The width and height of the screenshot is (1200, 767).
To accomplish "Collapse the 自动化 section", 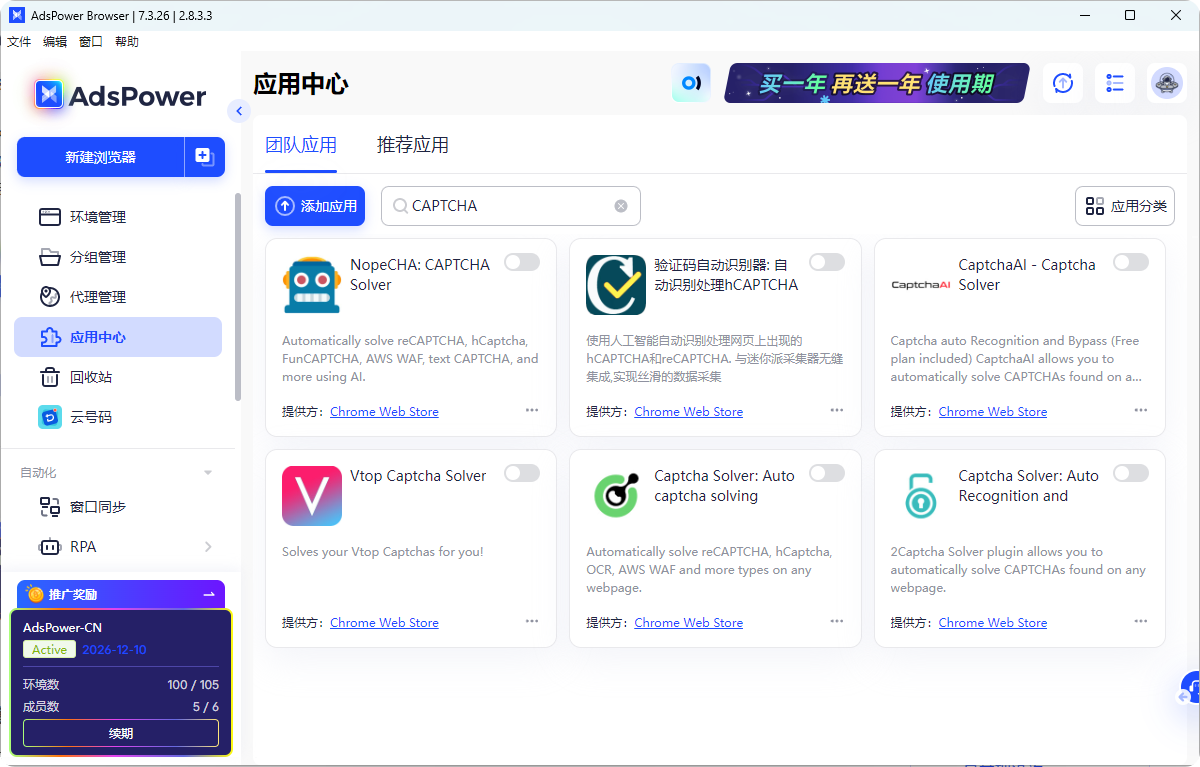I will point(207,471).
